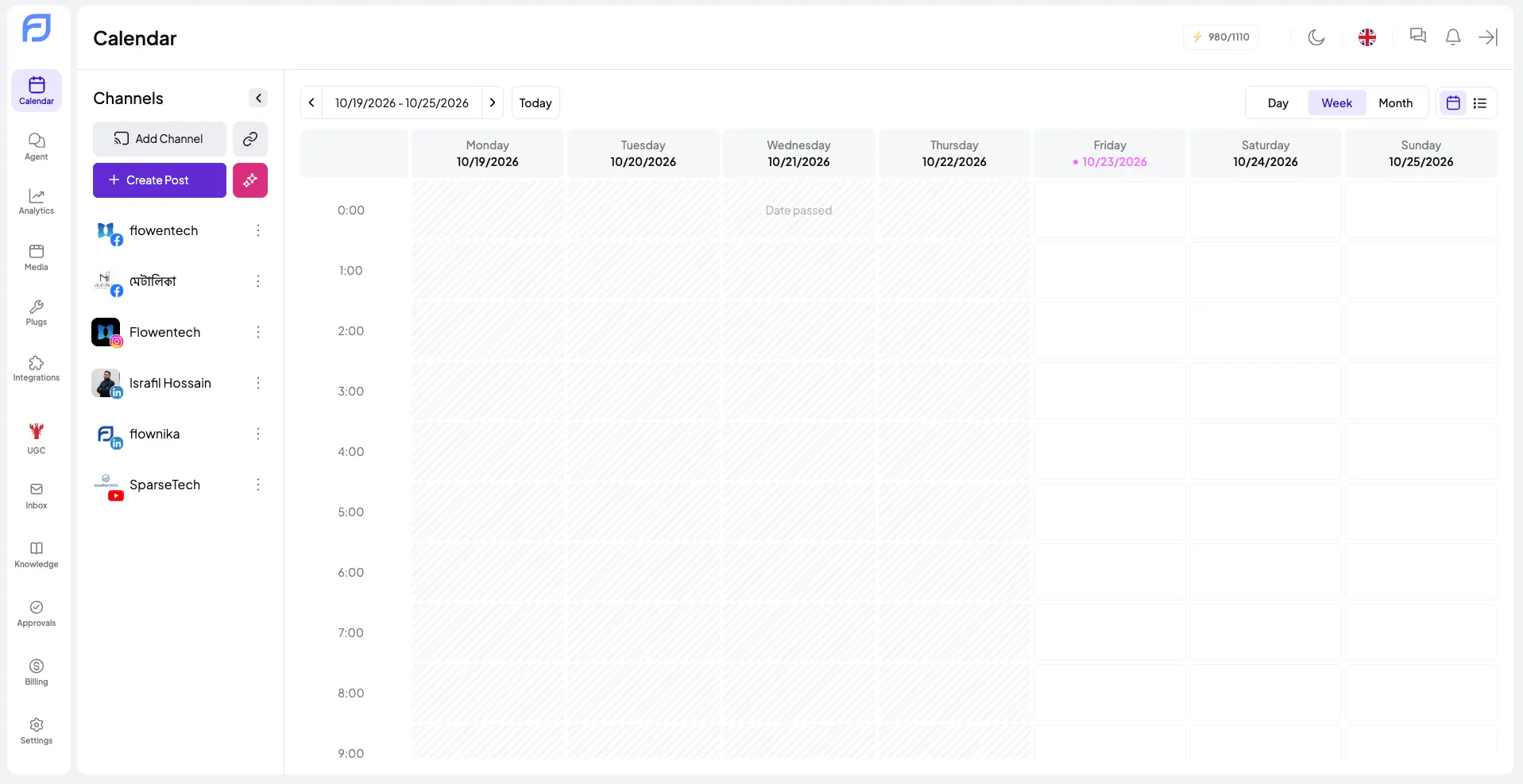Screen dimensions: 1523x784
Task: Click the logout arrow icon in header
Action: [x=1488, y=37]
